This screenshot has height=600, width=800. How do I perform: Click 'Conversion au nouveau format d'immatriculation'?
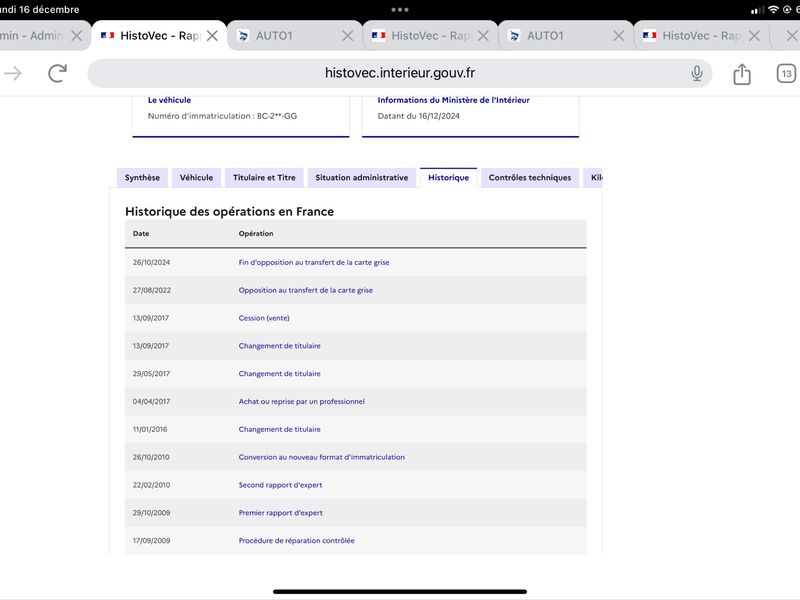[321, 457]
